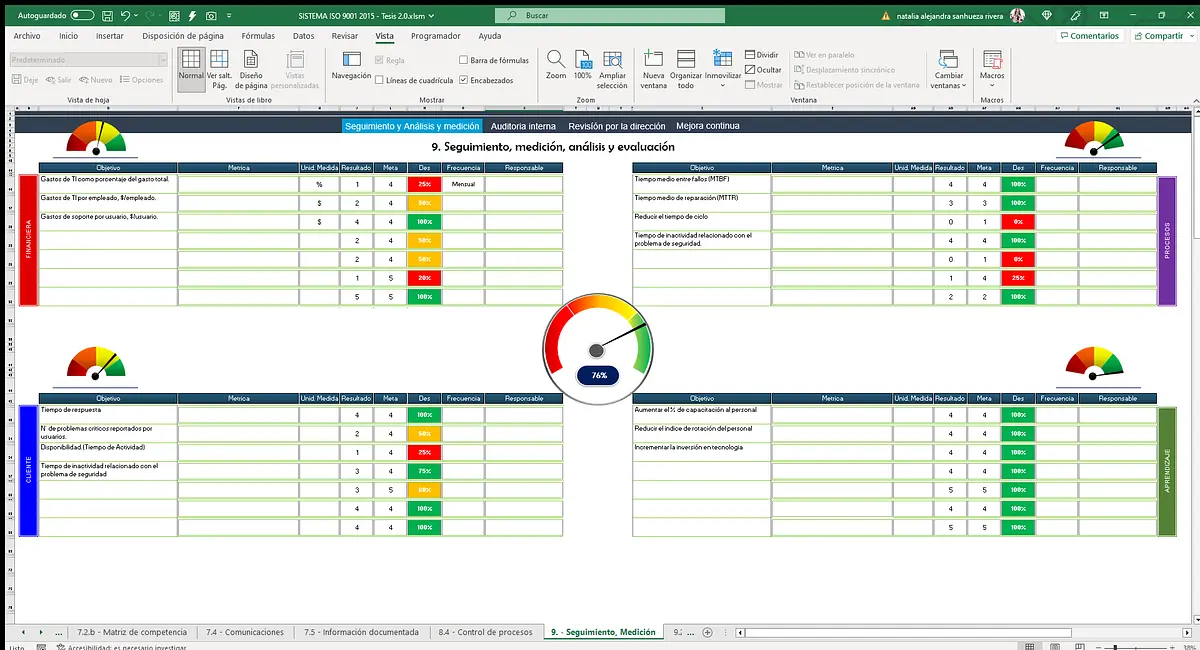Switch to the Insertar ribbon tab

tap(110, 36)
